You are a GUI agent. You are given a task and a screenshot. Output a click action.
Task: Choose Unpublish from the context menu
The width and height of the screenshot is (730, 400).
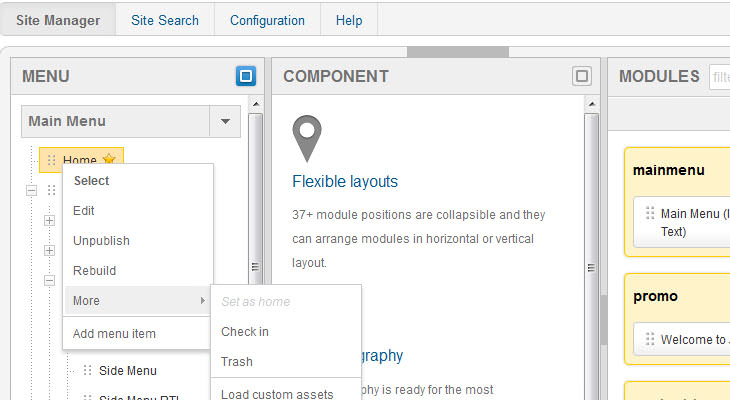101,241
